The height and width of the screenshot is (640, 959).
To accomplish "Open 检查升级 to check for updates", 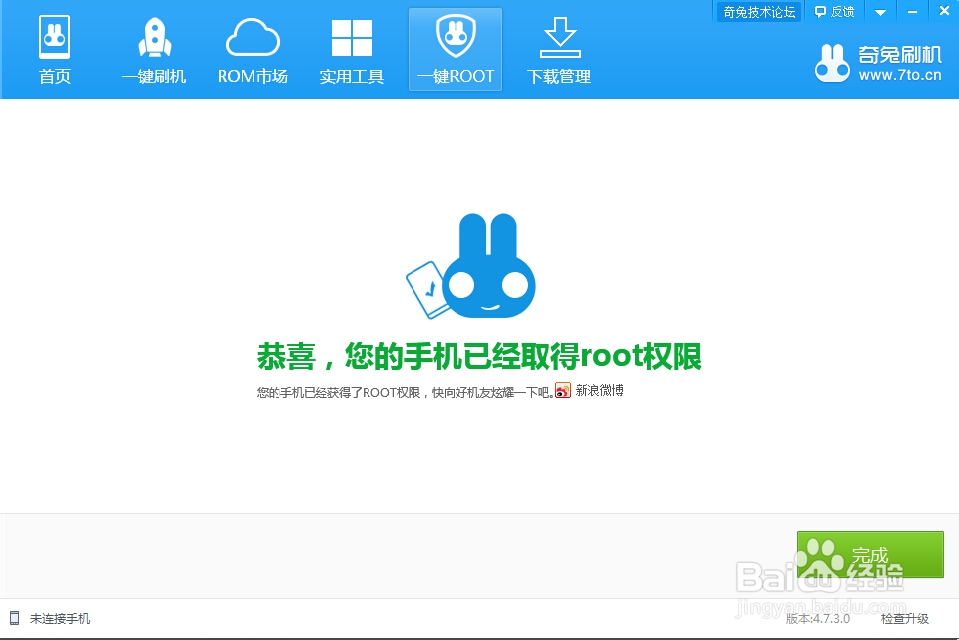I will click(906, 619).
